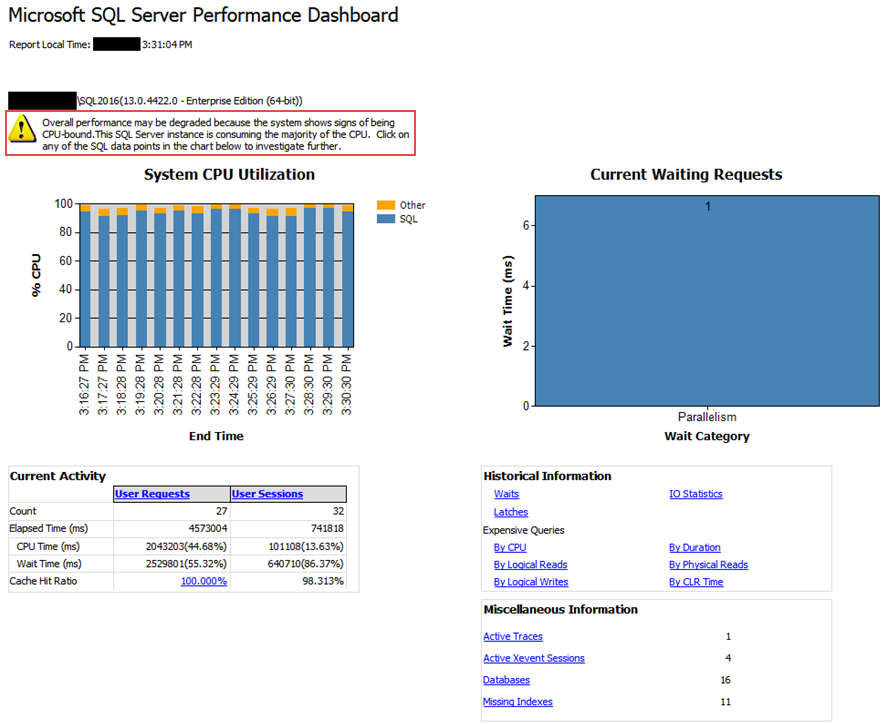
Task: Click the Databases count 16
Action: [x=726, y=680]
